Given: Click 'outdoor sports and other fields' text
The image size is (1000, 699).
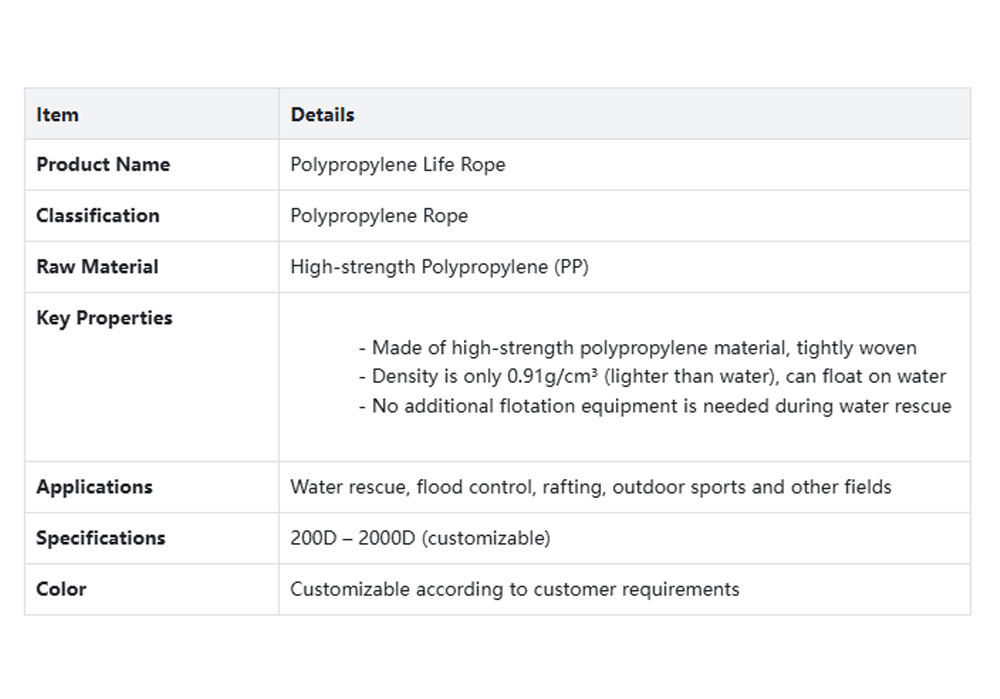Looking at the screenshot, I should point(751,487).
